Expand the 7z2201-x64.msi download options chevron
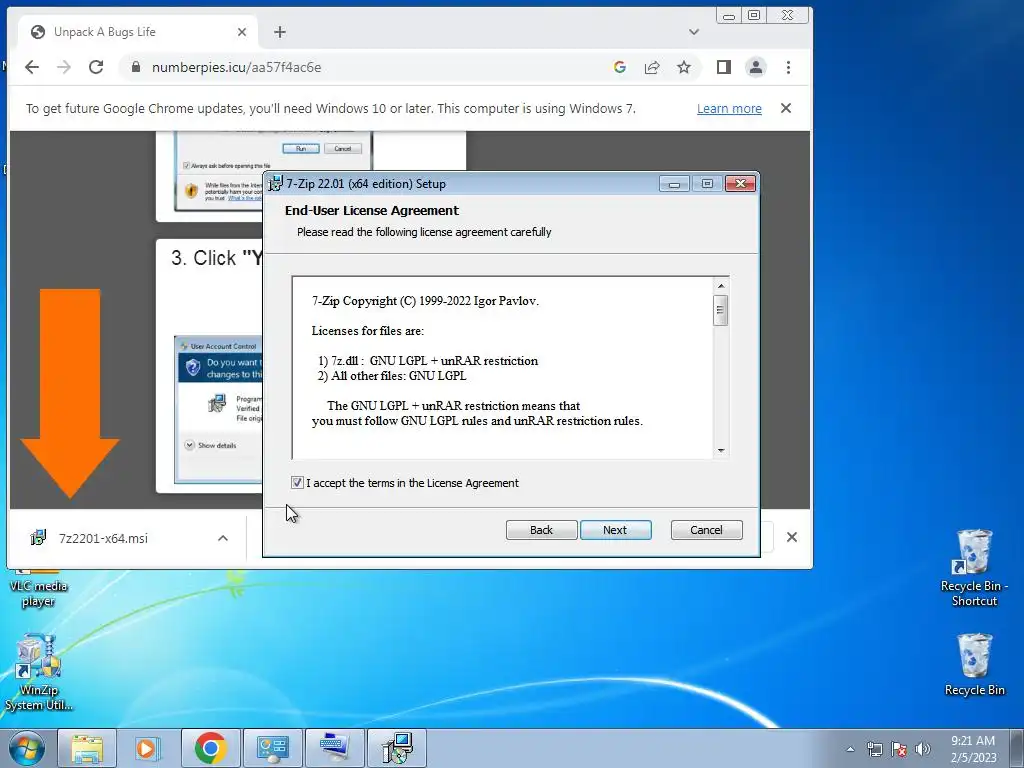The width and height of the screenshot is (1024, 768). pyautogui.click(x=223, y=538)
